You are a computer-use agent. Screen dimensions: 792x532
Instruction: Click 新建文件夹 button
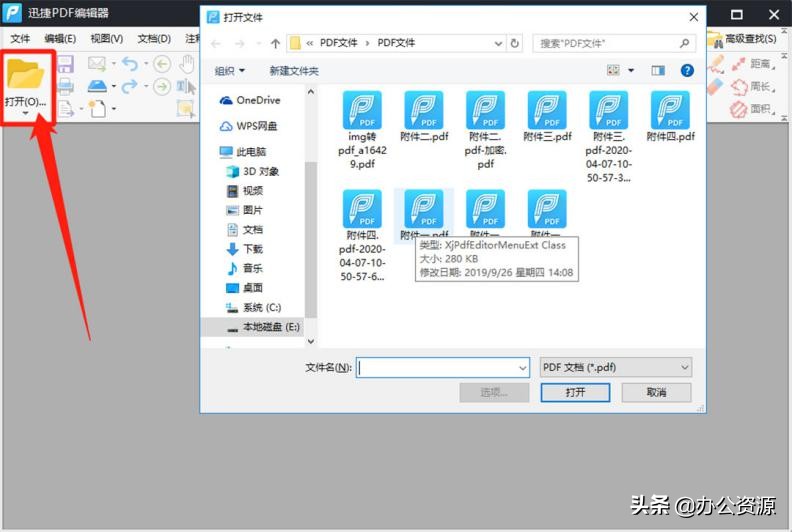(294, 71)
